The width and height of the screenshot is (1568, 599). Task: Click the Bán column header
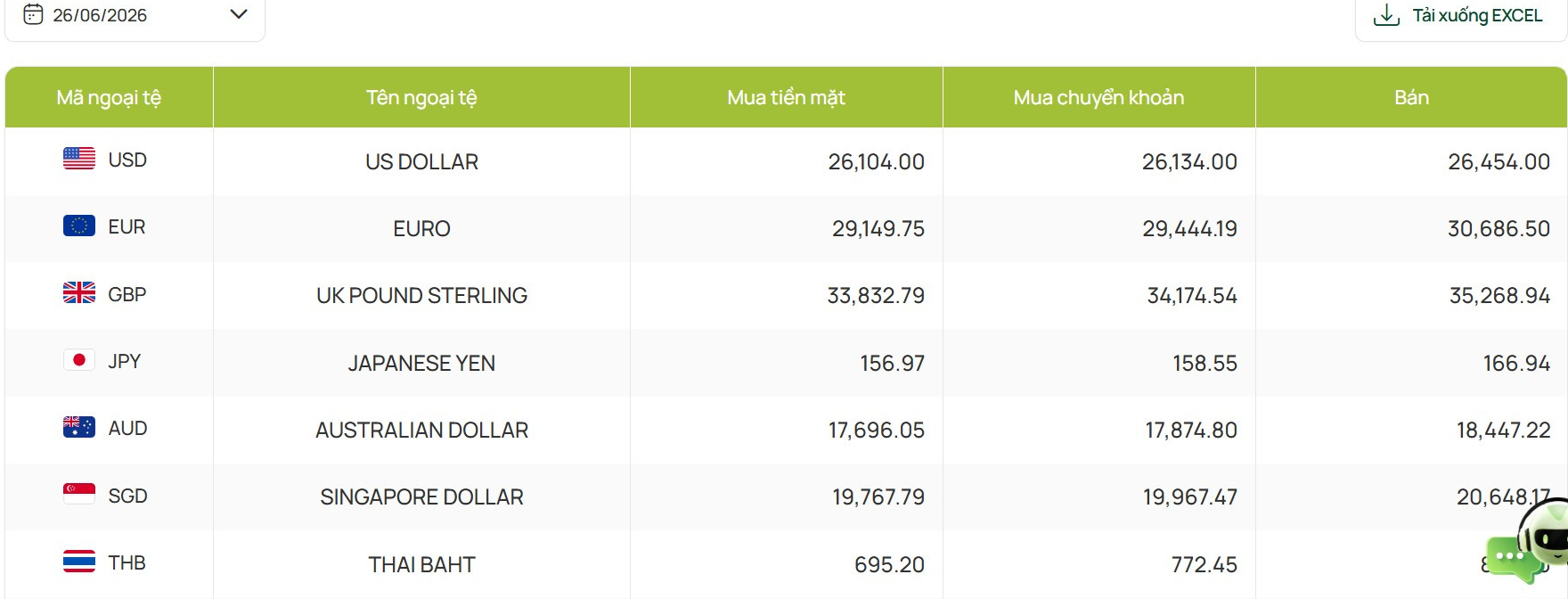coord(1411,97)
